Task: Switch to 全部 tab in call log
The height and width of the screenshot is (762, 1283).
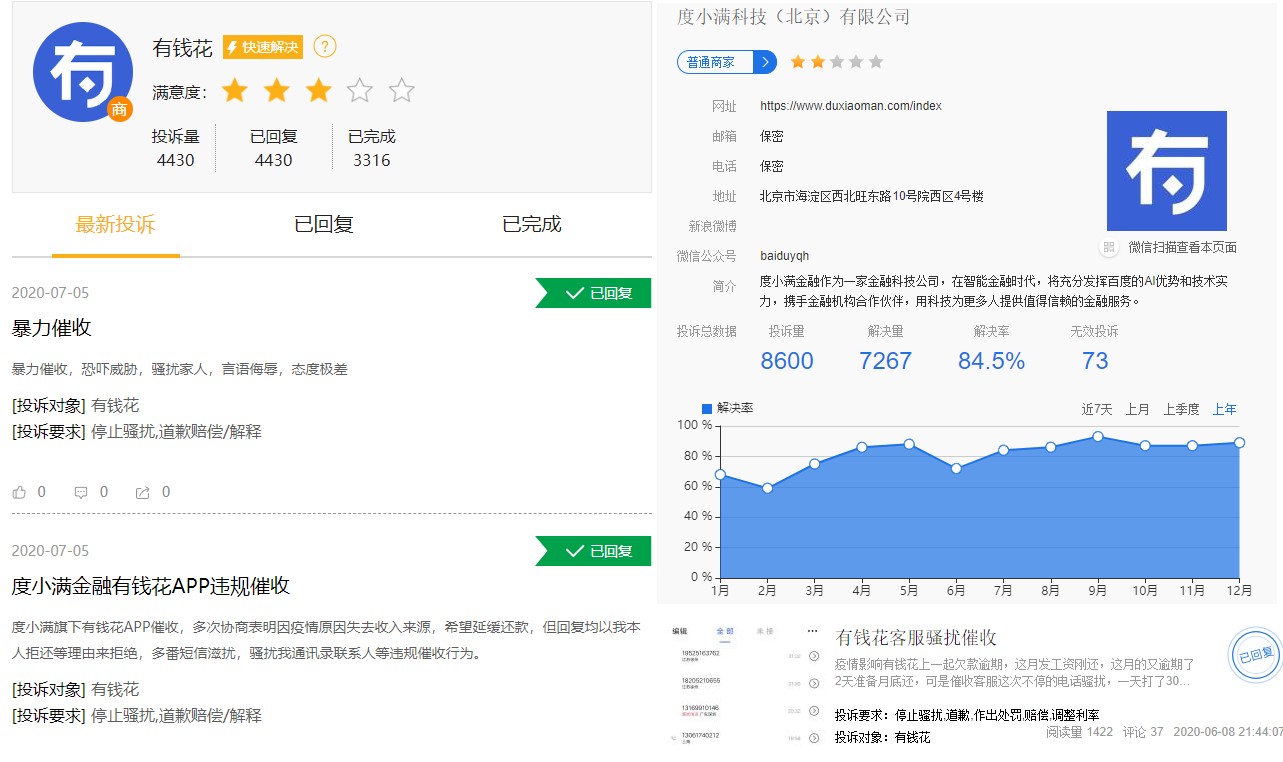Action: (x=725, y=632)
